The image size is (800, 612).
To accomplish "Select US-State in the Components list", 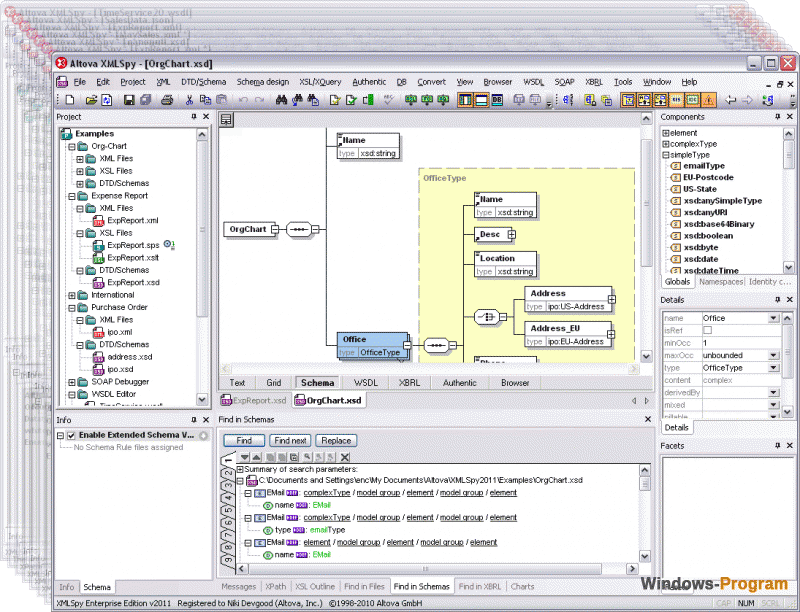I will pyautogui.click(x=699, y=189).
